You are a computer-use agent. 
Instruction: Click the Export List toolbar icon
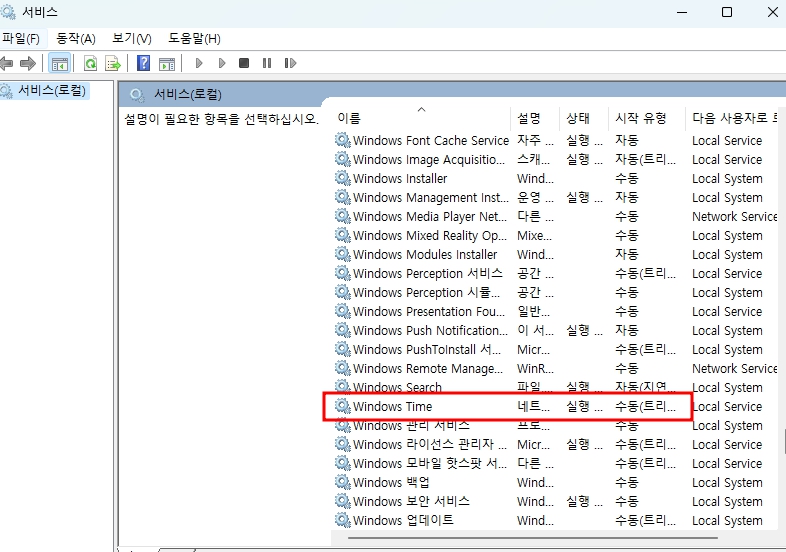point(113,64)
